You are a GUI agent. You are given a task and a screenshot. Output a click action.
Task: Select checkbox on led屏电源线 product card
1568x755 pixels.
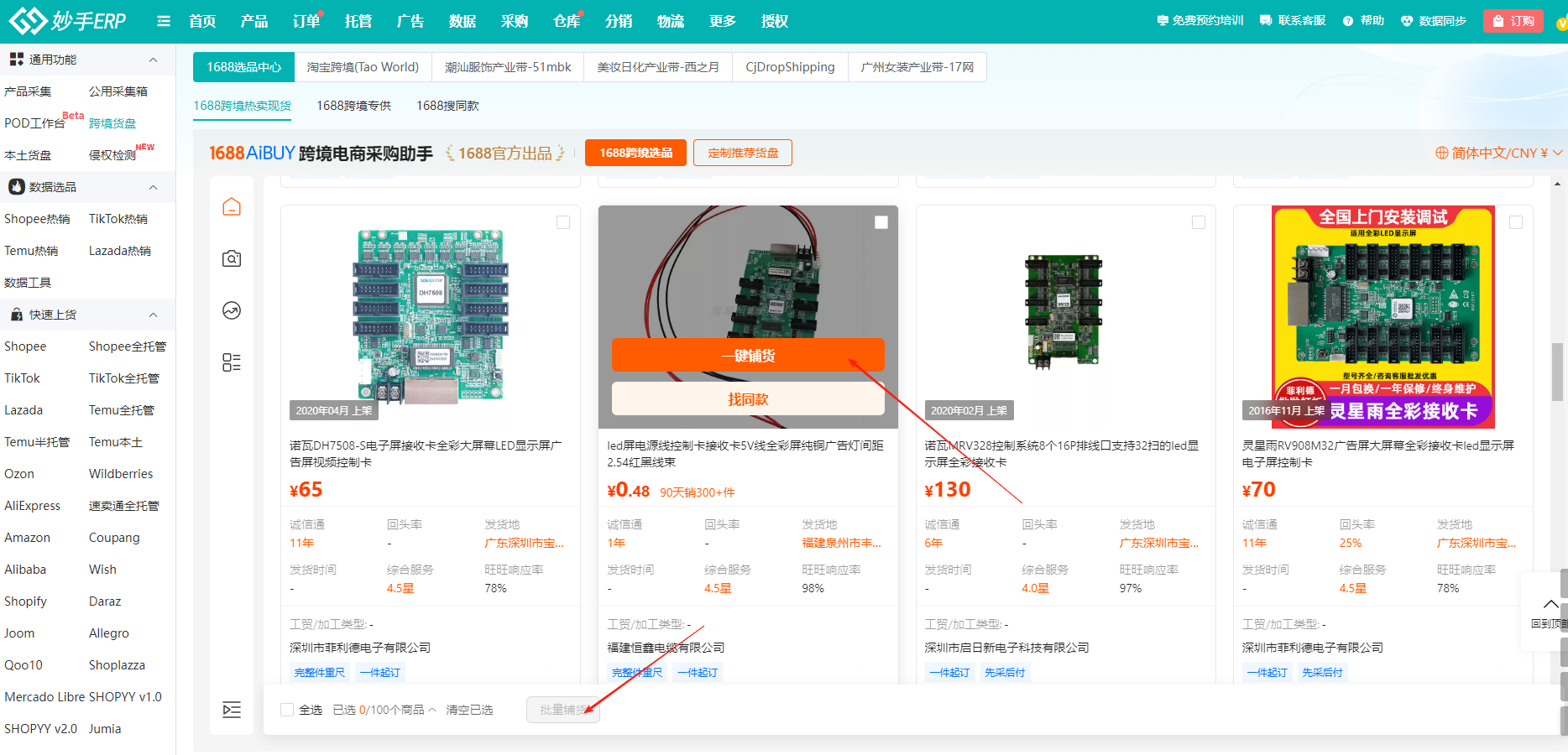click(x=881, y=222)
